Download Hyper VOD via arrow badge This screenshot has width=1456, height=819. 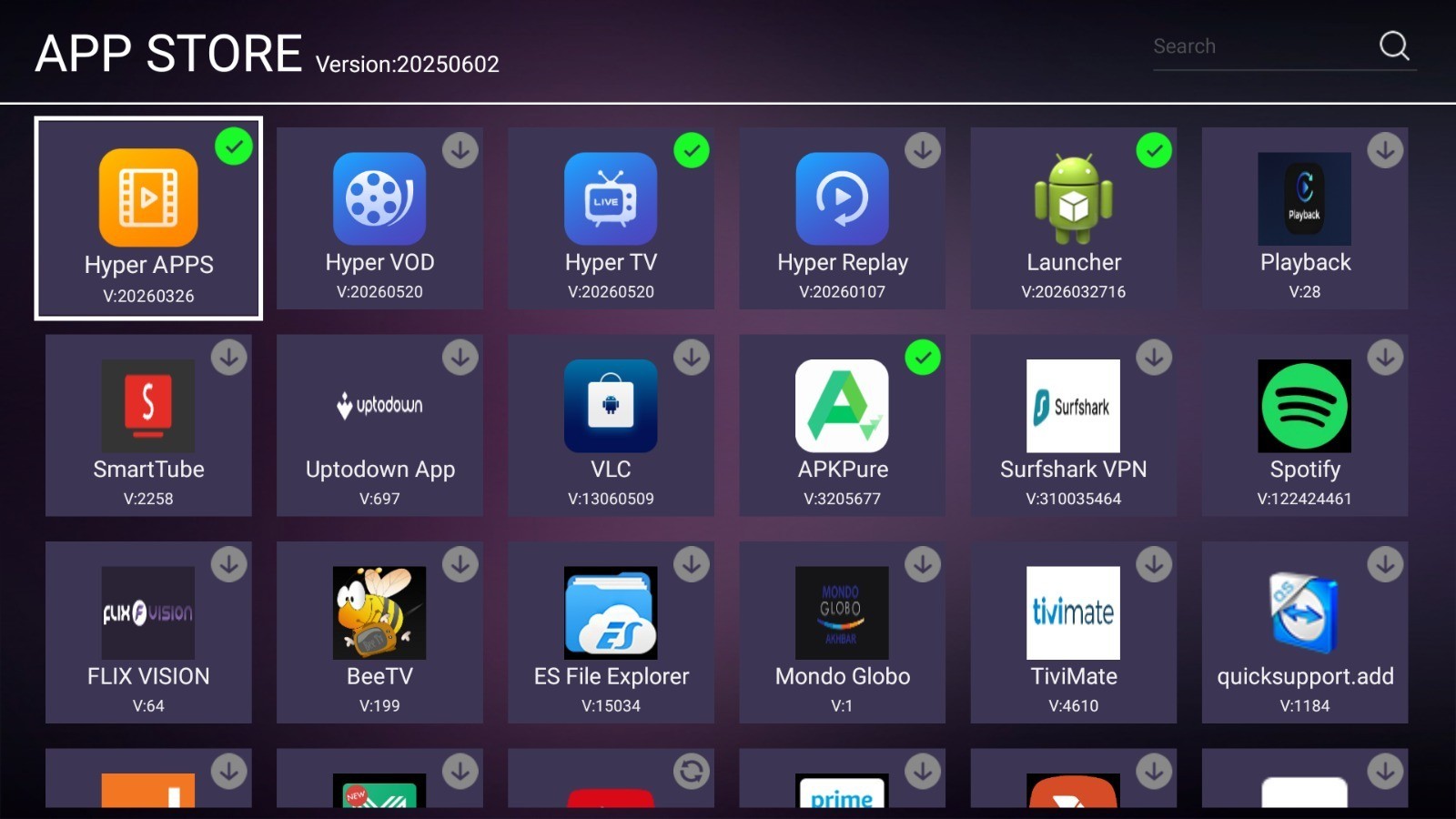tap(460, 150)
